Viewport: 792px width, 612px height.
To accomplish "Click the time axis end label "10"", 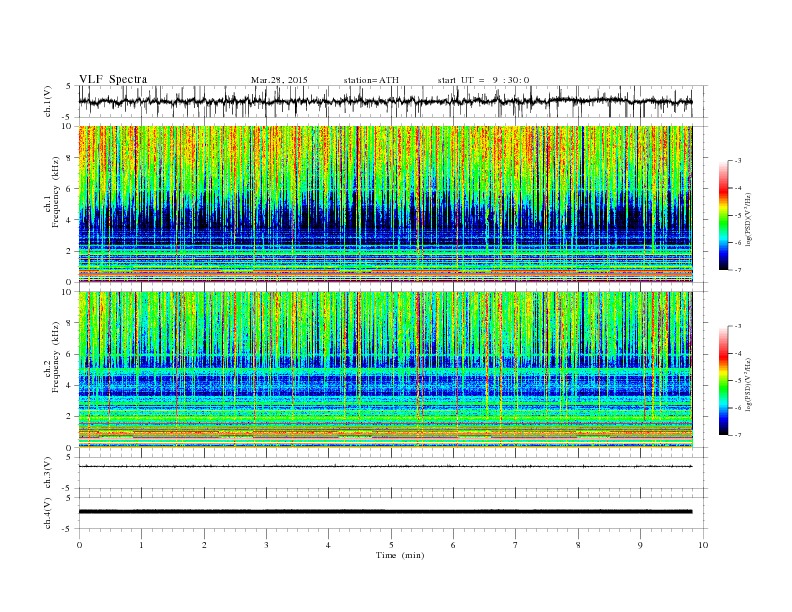I will click(x=703, y=545).
